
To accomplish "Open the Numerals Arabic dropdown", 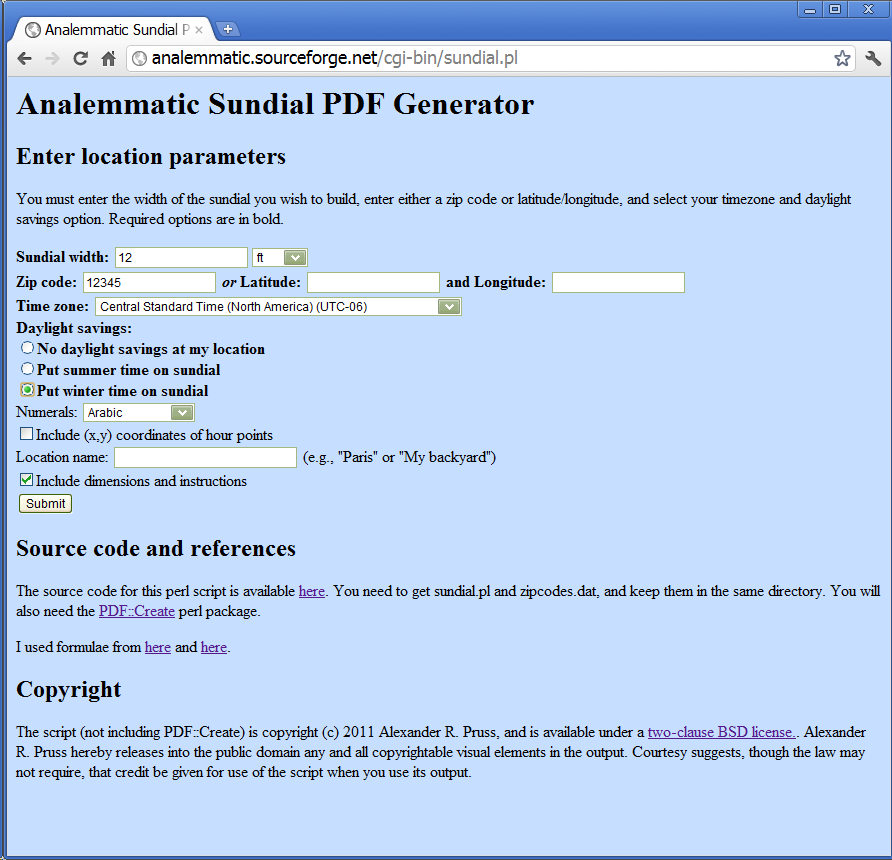I will [139, 412].
